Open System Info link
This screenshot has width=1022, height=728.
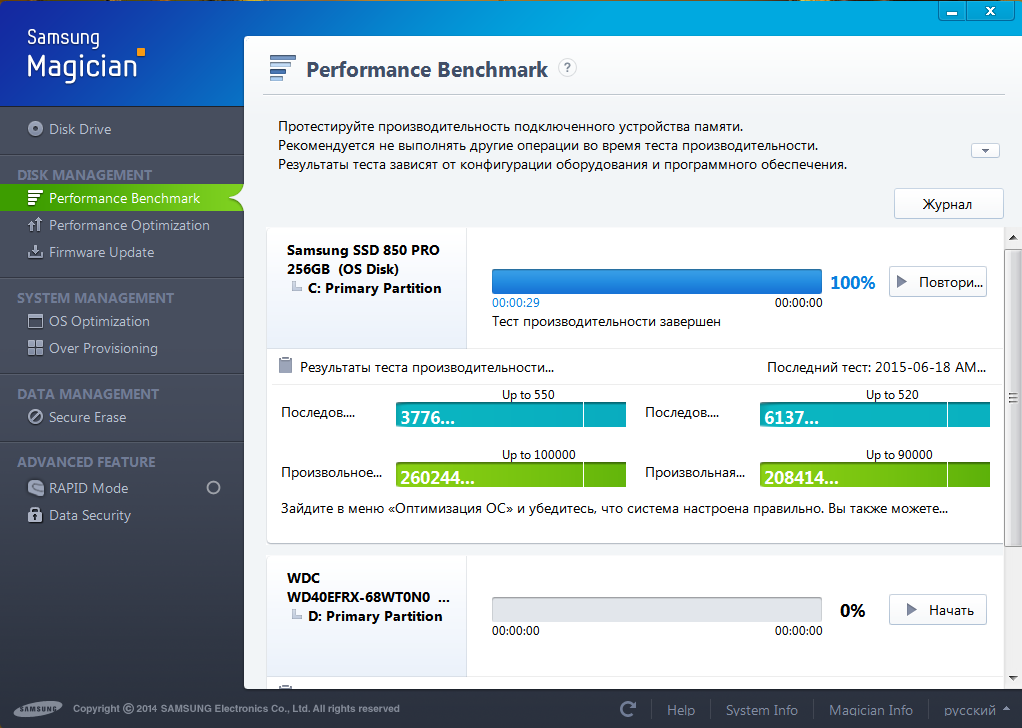[762, 710]
